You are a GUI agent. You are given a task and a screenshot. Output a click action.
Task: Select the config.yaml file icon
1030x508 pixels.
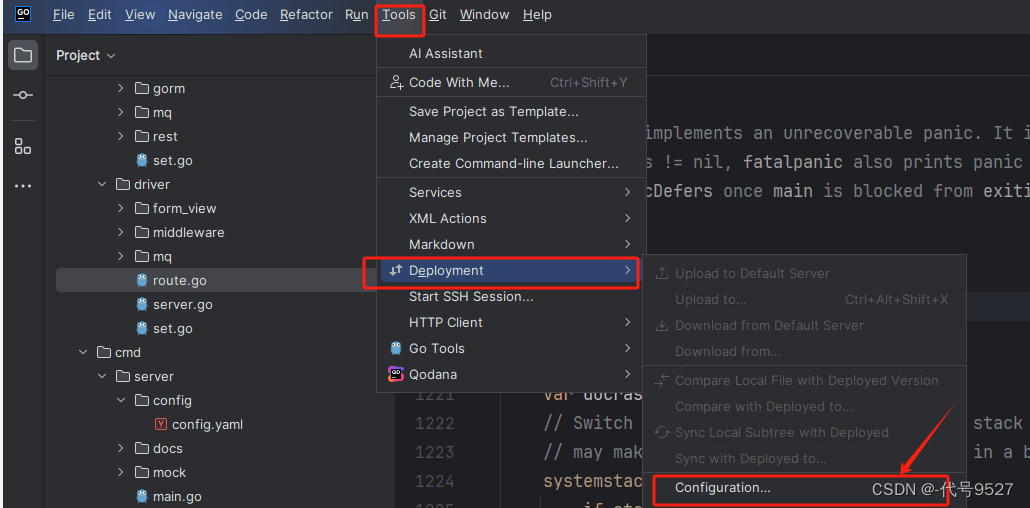[x=160, y=425]
